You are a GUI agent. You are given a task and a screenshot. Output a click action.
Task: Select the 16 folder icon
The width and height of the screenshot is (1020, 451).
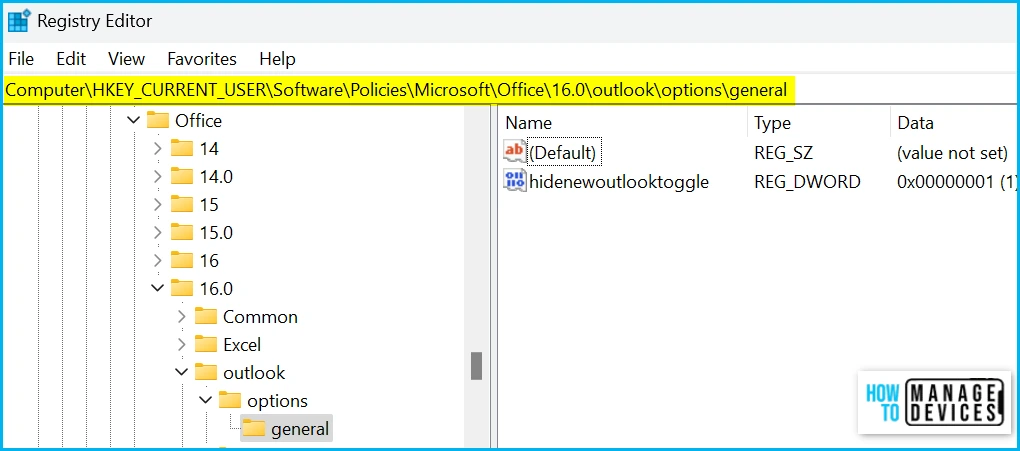[x=182, y=260]
